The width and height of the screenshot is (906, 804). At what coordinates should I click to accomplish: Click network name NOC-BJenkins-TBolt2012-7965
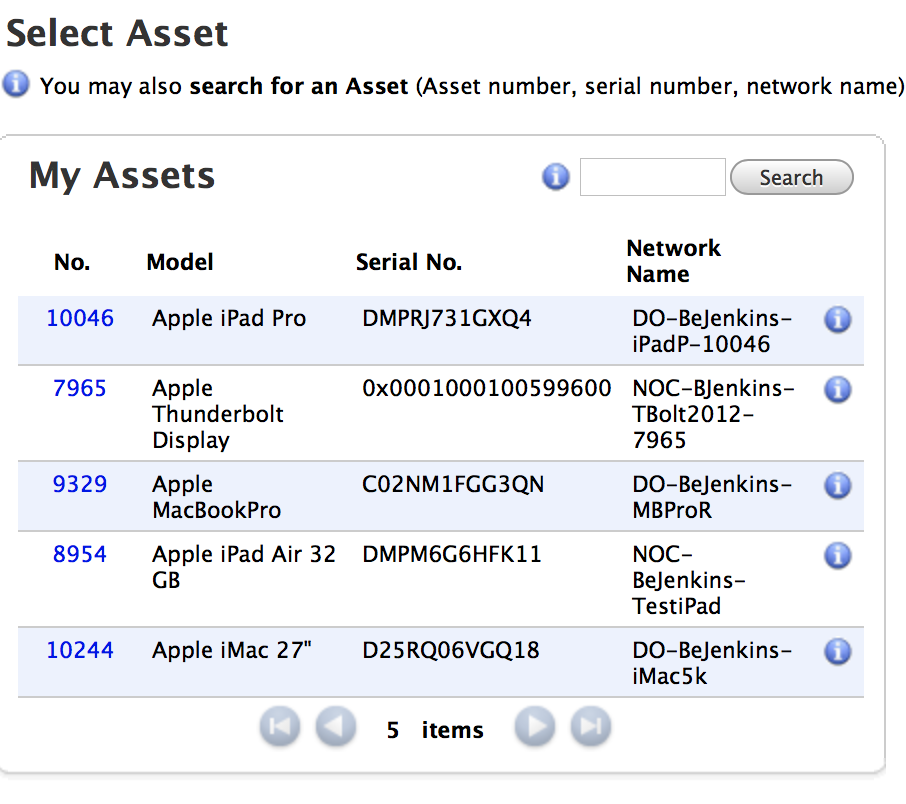(714, 414)
